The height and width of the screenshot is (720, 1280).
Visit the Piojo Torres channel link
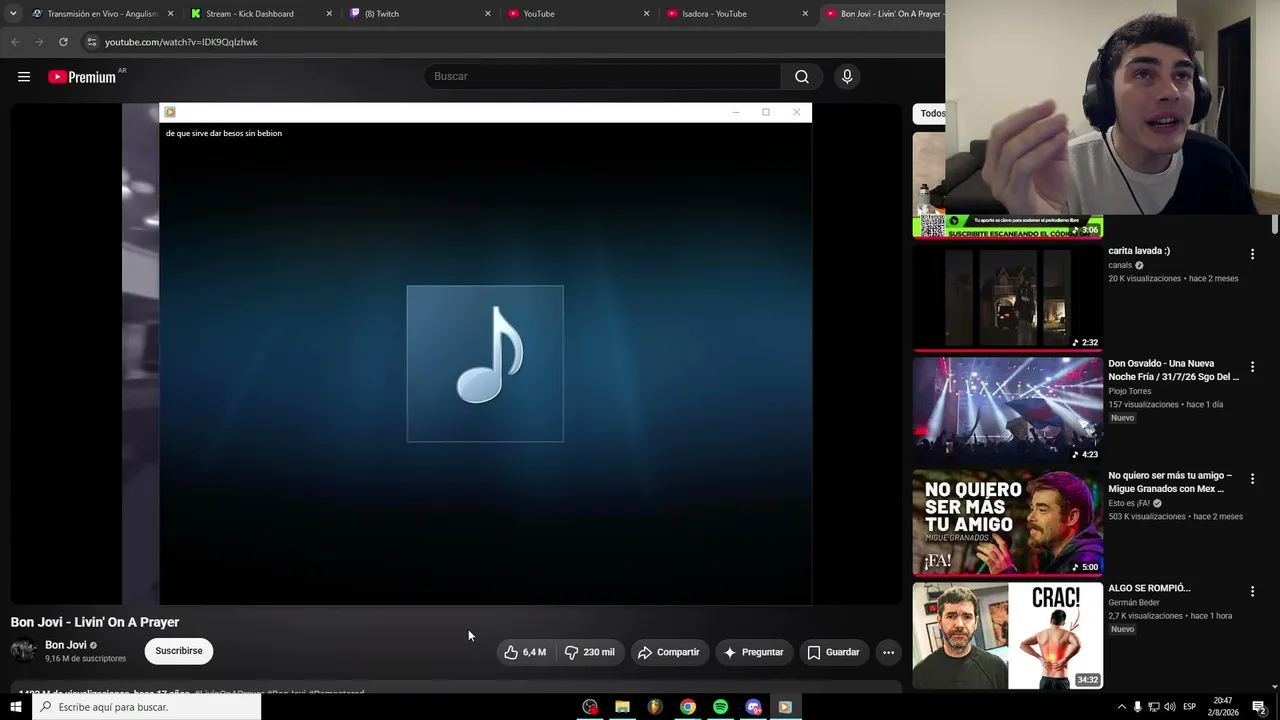tap(1130, 391)
